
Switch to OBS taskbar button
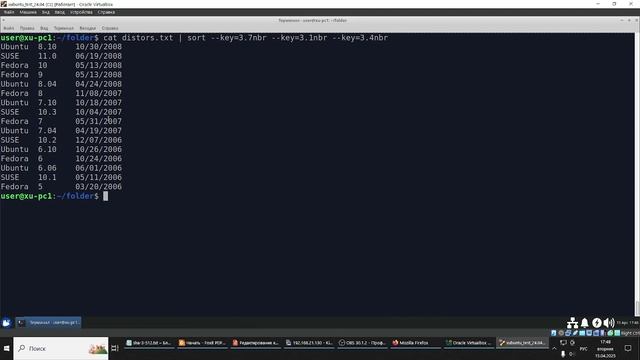[362, 343]
